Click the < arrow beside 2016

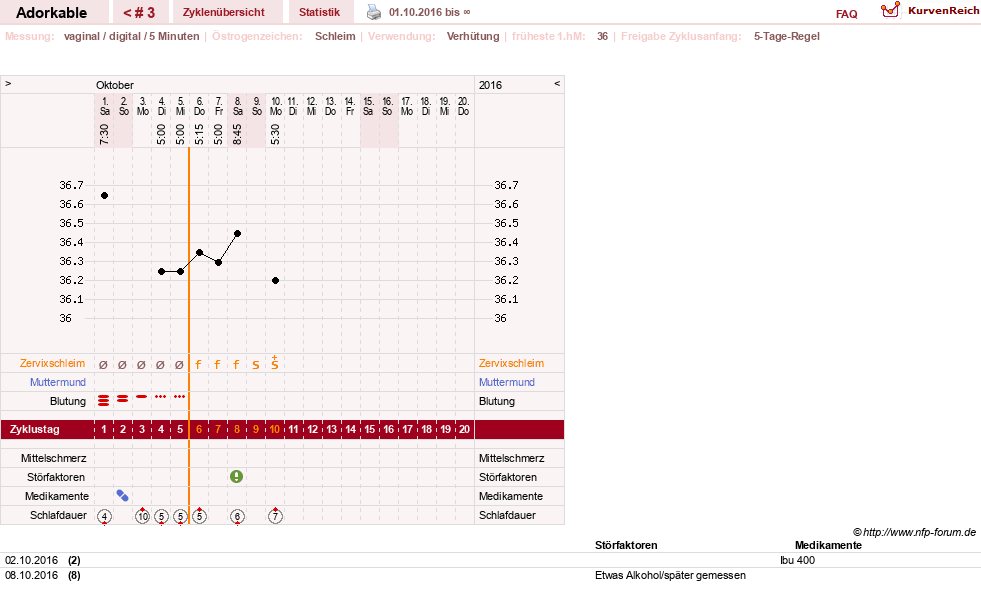(x=557, y=83)
